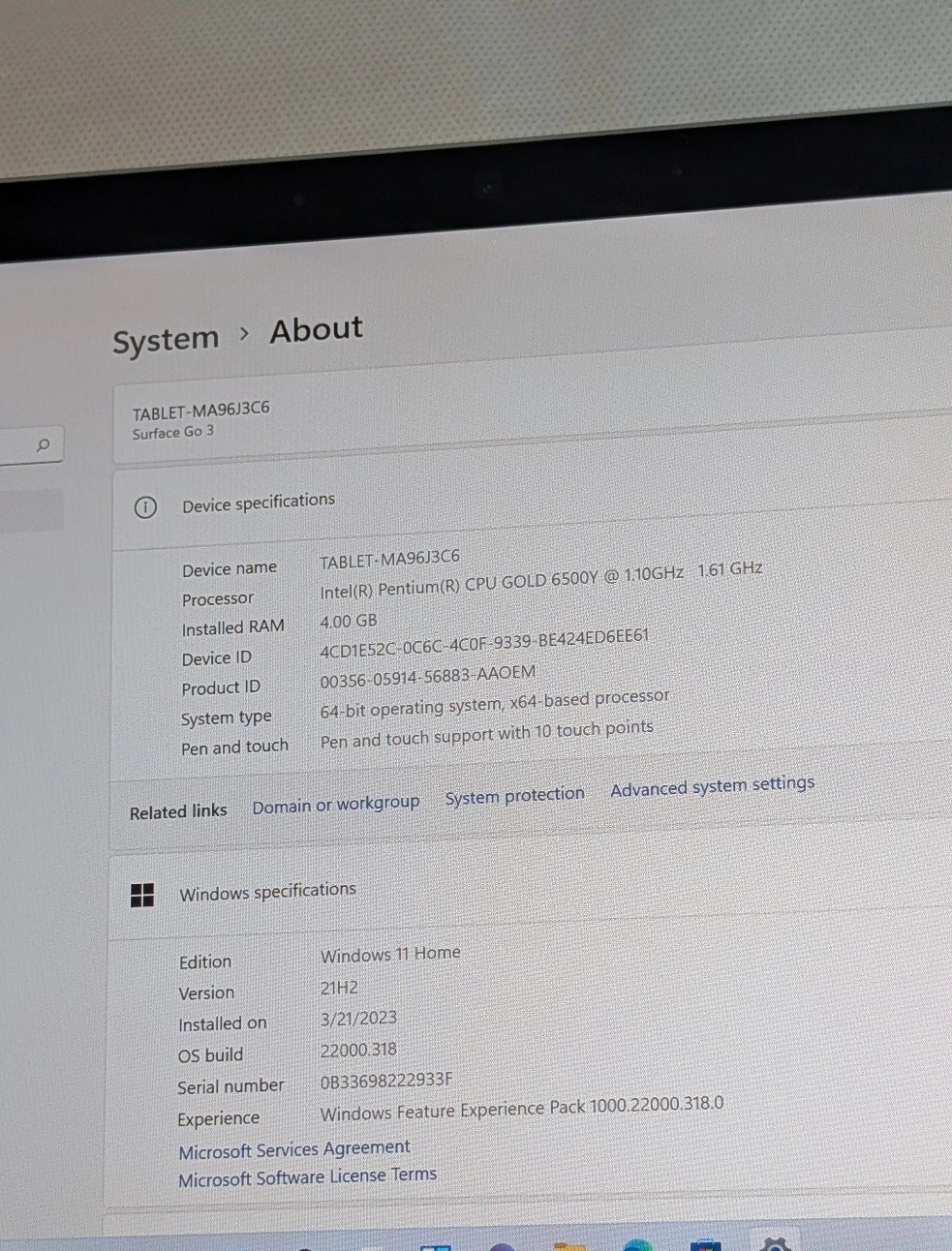Click the Windows logo beside Windows specifications
Viewport: 952px width, 1251px height.
click(x=142, y=896)
